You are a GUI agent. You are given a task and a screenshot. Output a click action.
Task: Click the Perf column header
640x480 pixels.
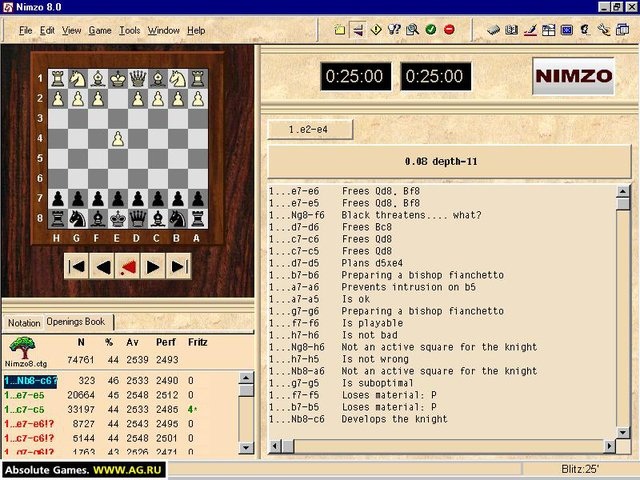(x=166, y=342)
